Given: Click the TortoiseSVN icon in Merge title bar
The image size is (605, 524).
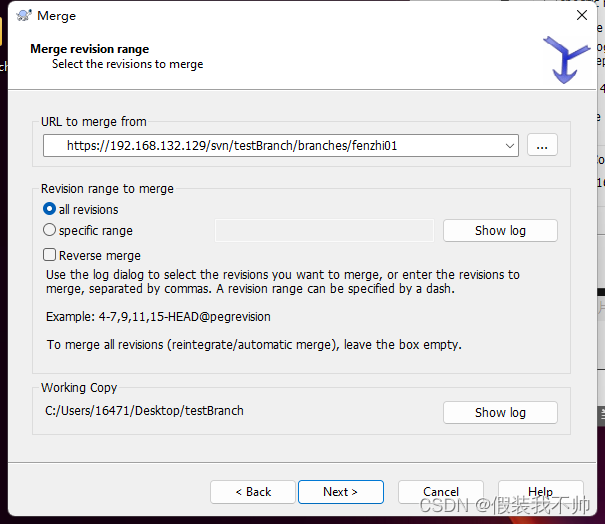Looking at the screenshot, I should coord(24,15).
